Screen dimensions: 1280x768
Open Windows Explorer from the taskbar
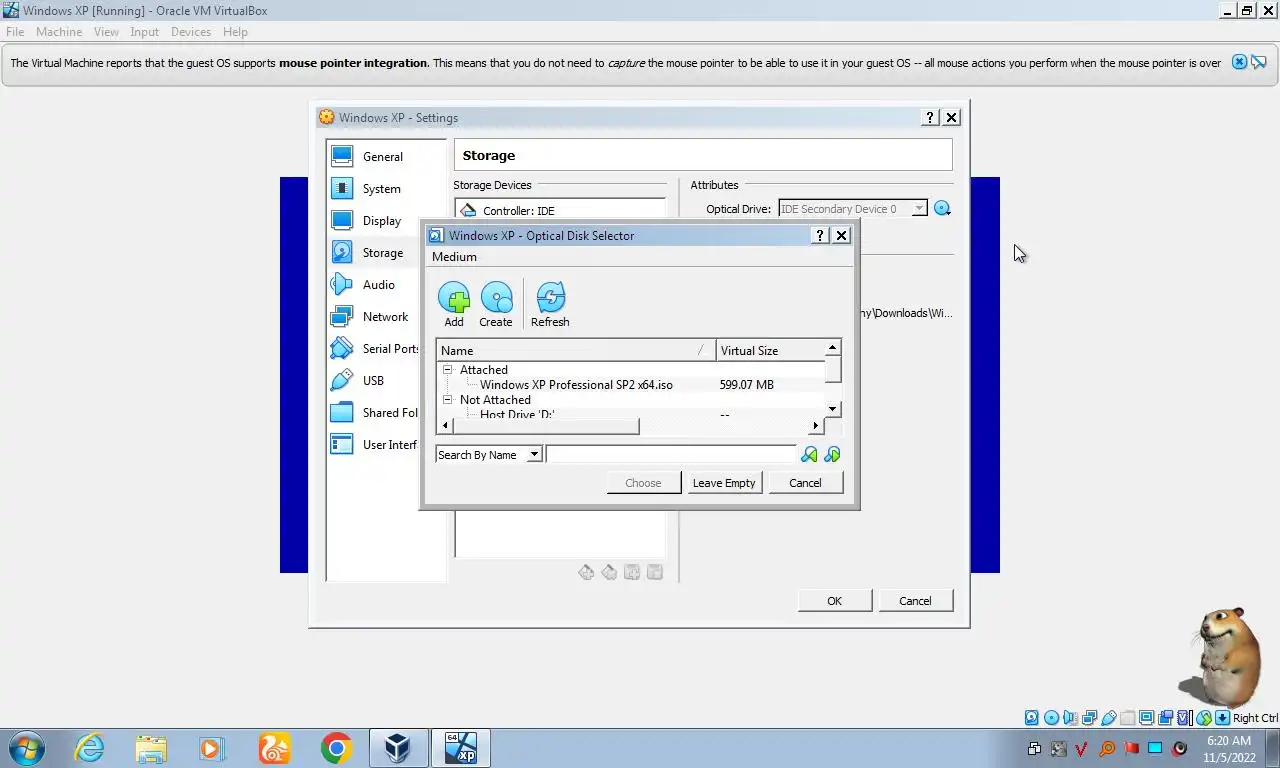151,748
